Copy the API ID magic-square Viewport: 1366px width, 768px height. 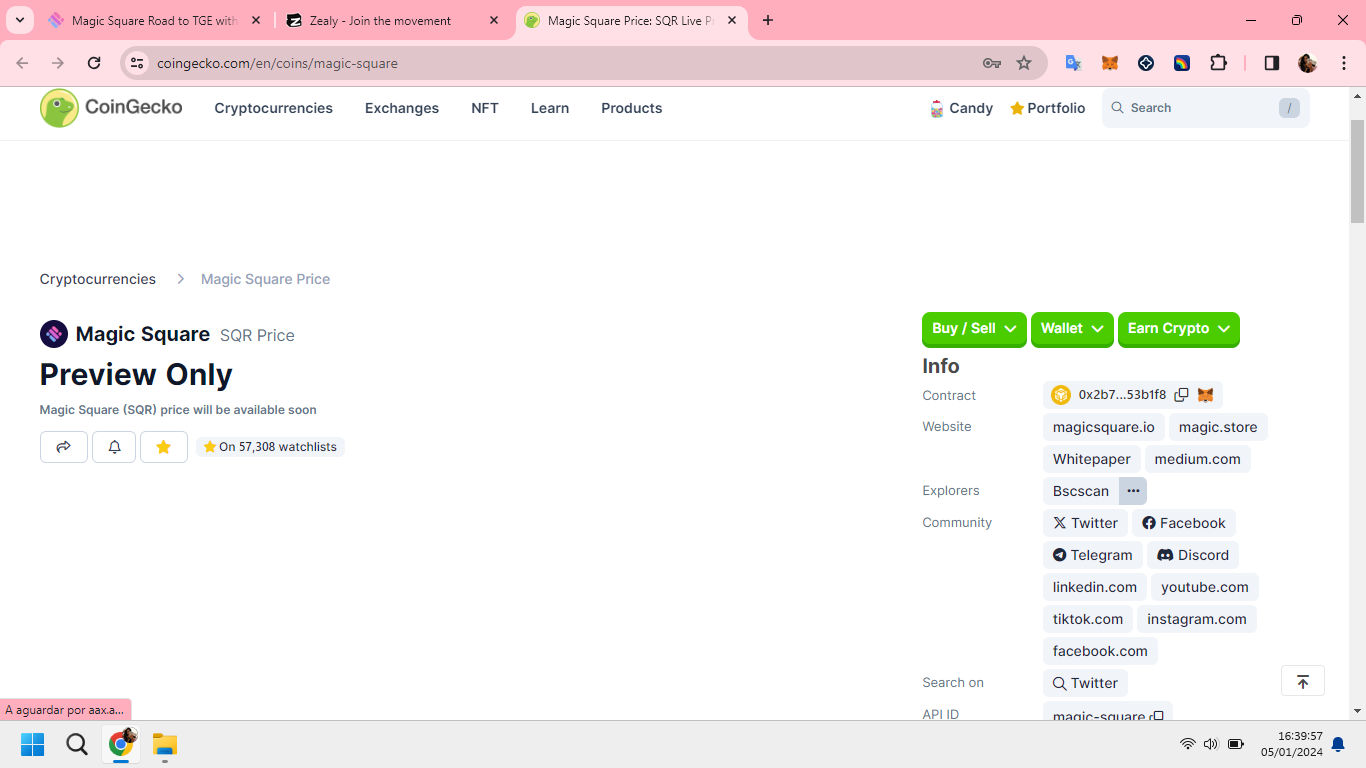(1157, 716)
